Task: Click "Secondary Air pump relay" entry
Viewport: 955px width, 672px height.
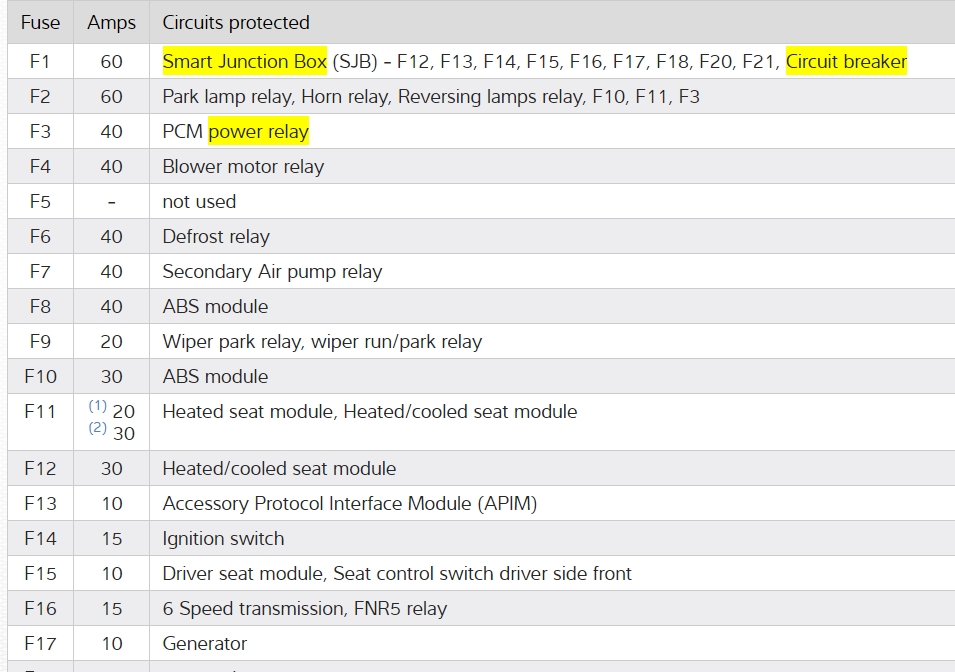Action: click(x=272, y=272)
